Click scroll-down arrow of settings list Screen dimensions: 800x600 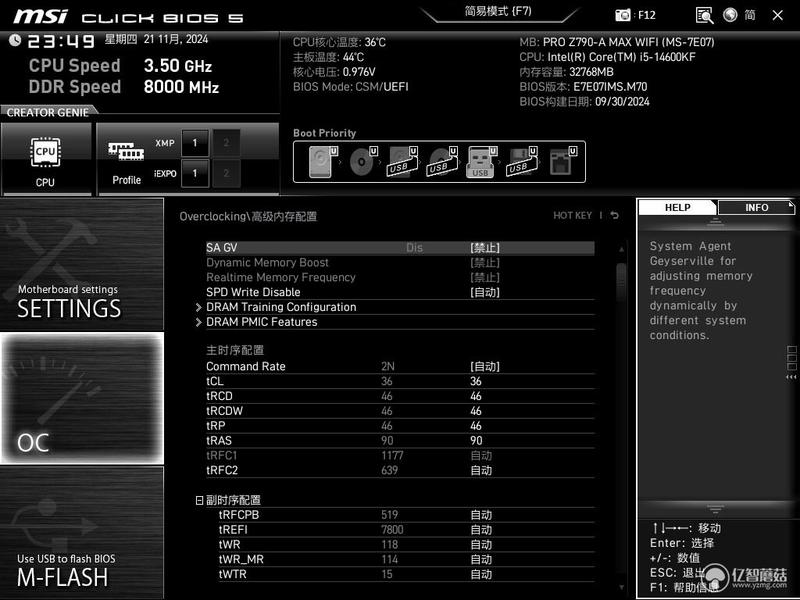[621, 587]
